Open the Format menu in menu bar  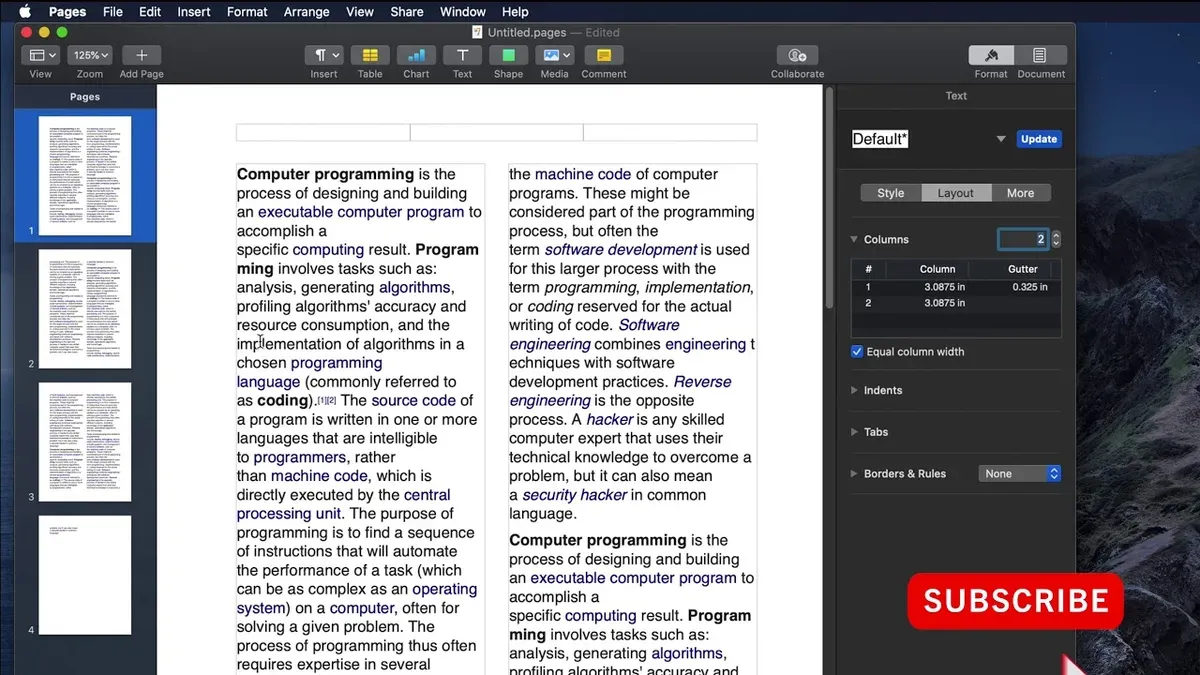tap(247, 12)
